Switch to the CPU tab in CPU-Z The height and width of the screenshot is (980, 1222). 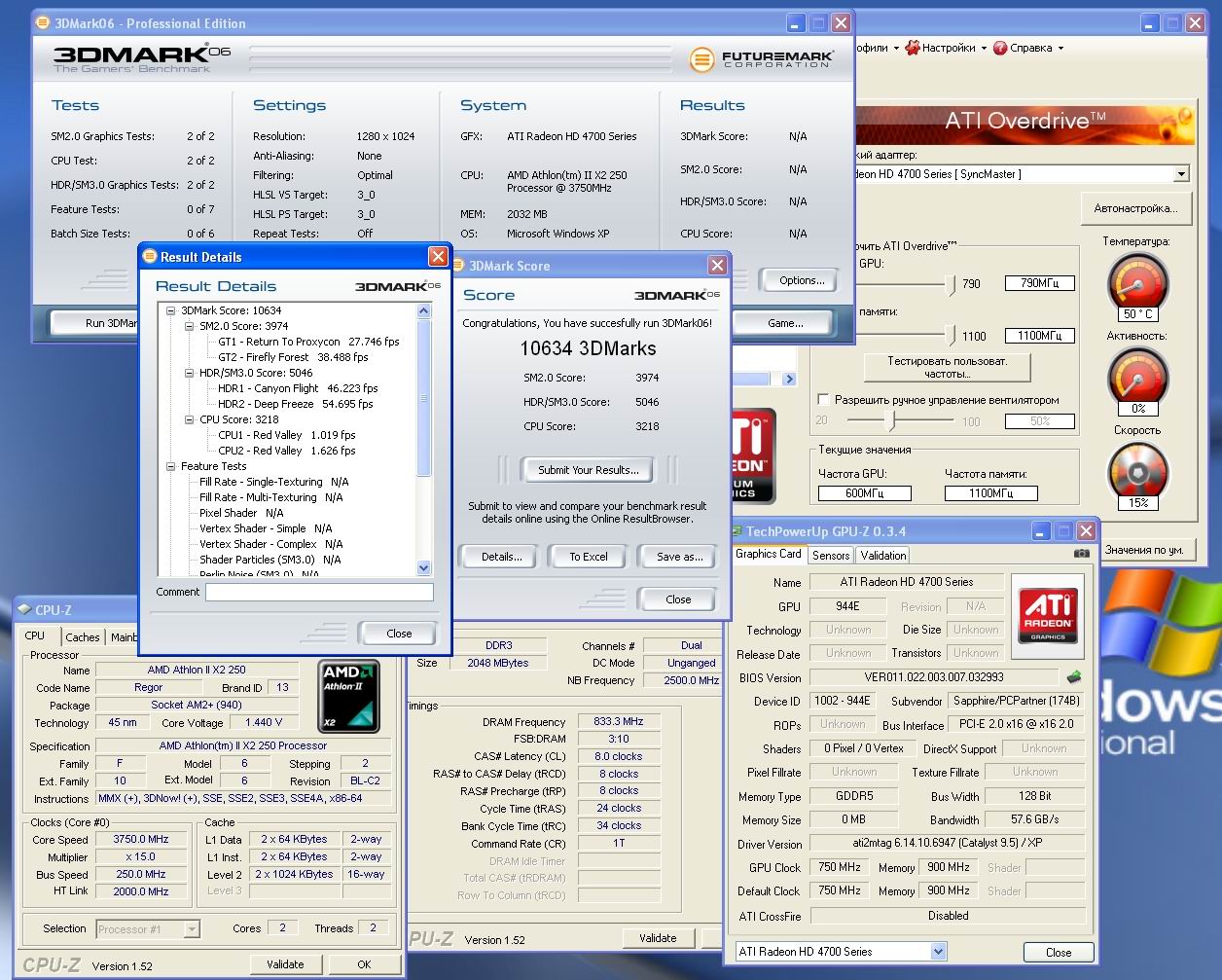[x=35, y=635]
